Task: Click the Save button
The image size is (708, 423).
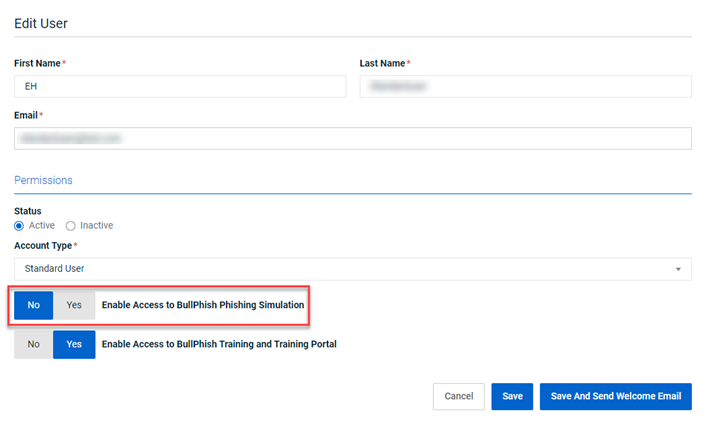Action: point(512,396)
